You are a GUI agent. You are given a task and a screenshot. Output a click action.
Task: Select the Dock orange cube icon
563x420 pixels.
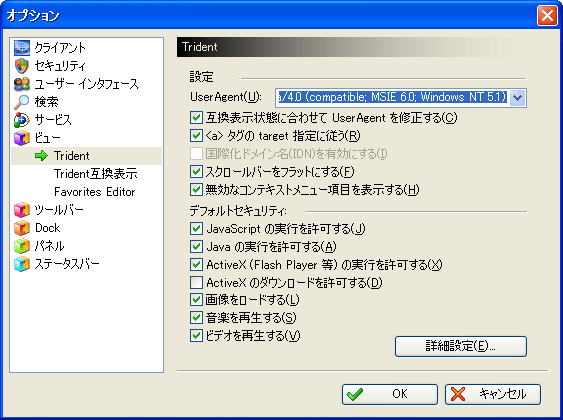pos(22,228)
